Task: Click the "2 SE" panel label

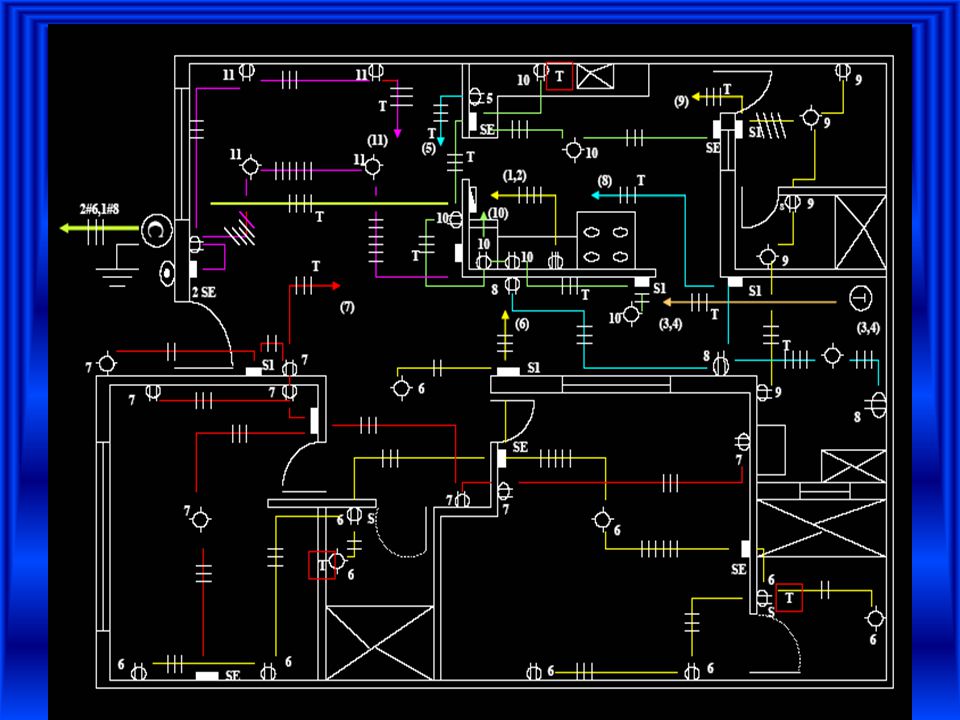Action: click(x=204, y=293)
